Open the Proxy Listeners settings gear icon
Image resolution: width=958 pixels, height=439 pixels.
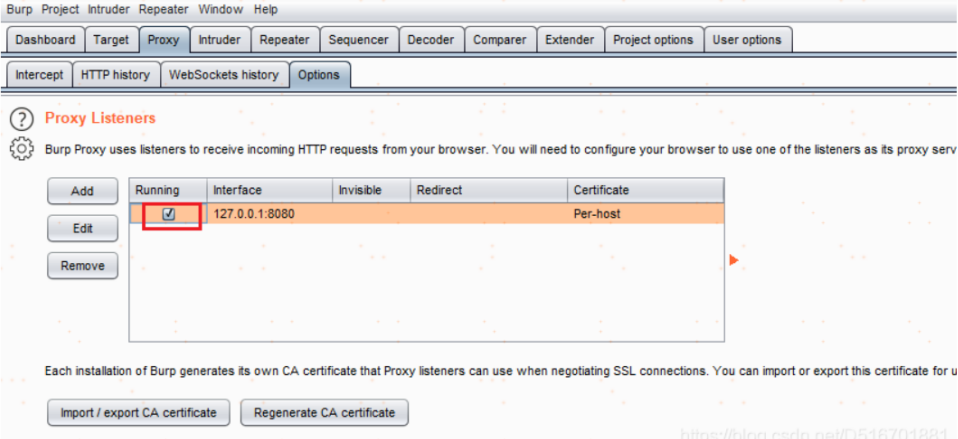[21, 150]
